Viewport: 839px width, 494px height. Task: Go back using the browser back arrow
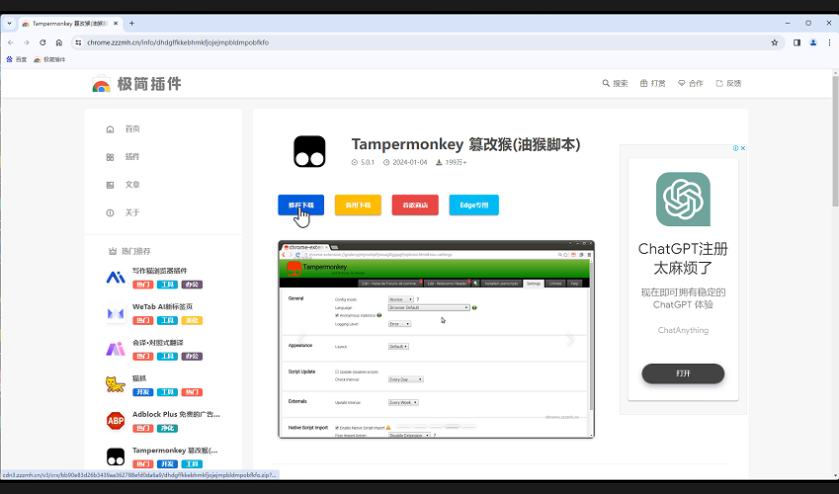pyautogui.click(x=11, y=42)
